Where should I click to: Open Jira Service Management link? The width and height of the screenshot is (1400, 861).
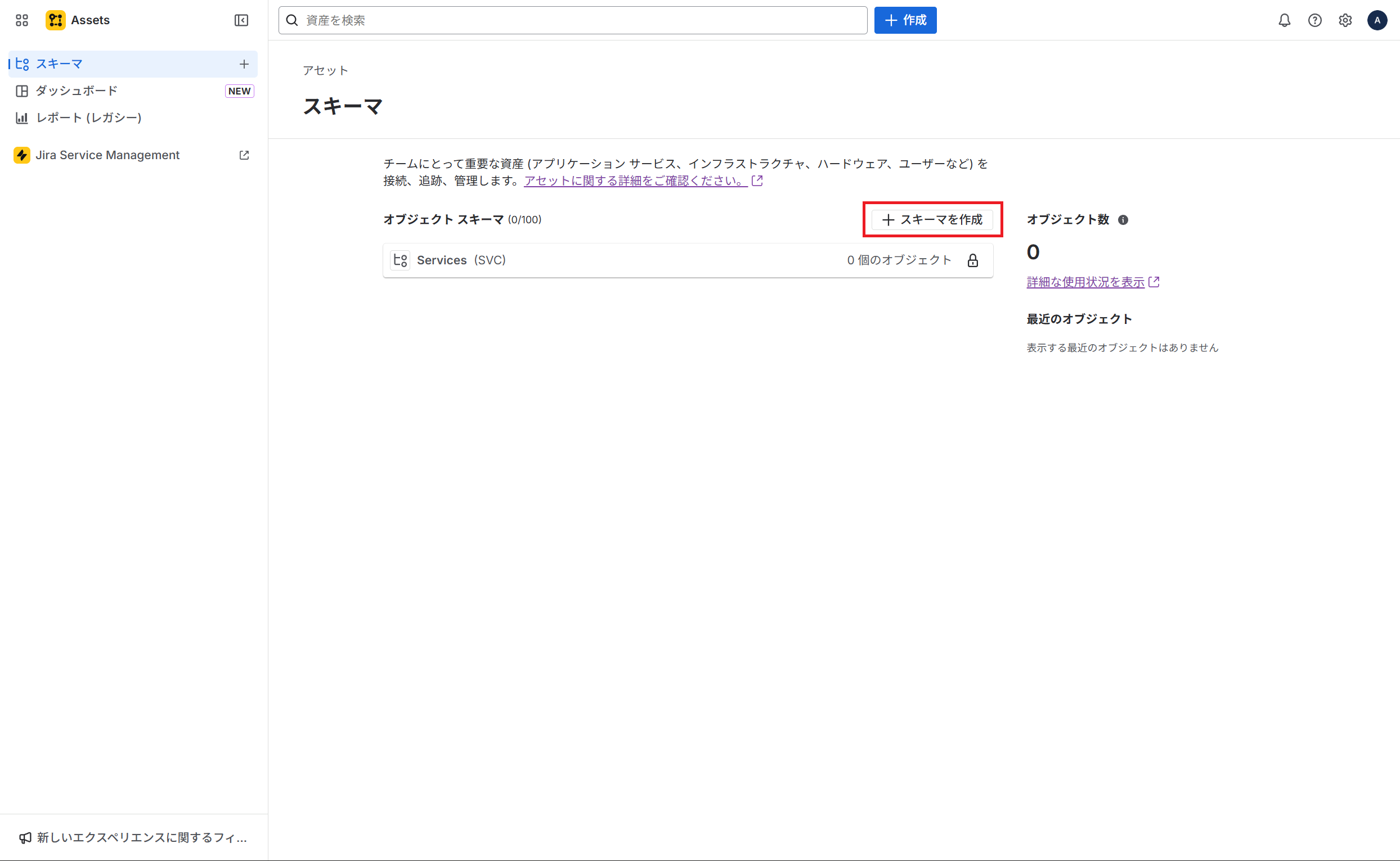point(107,155)
